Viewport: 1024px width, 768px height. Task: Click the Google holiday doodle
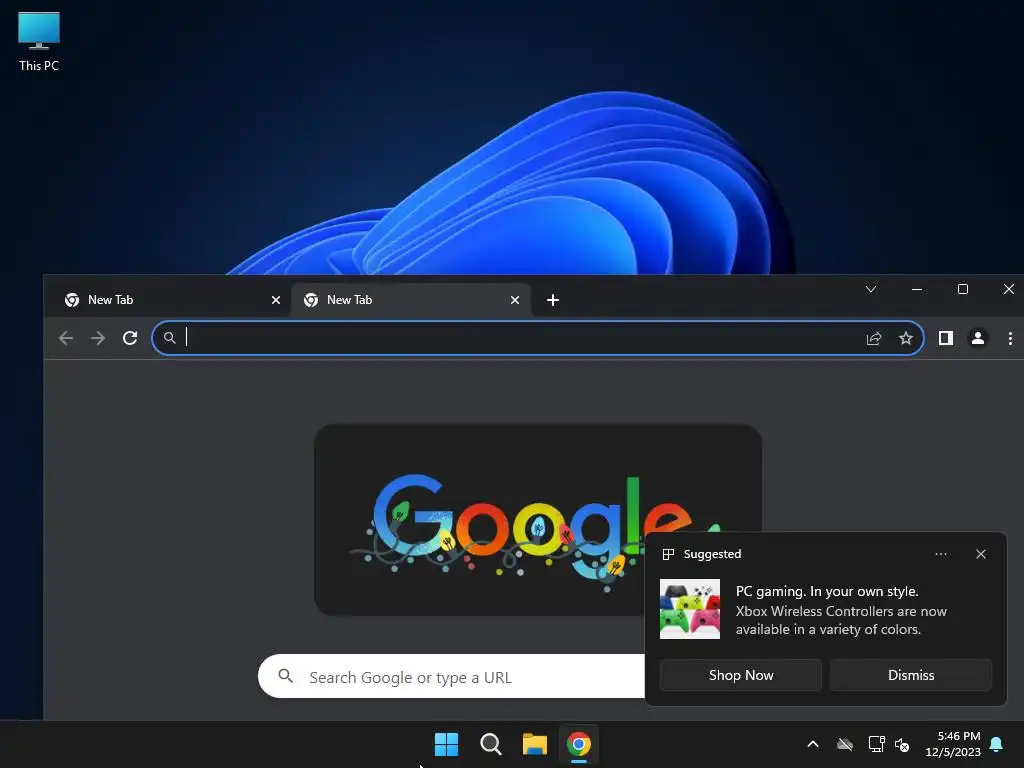[x=537, y=520]
